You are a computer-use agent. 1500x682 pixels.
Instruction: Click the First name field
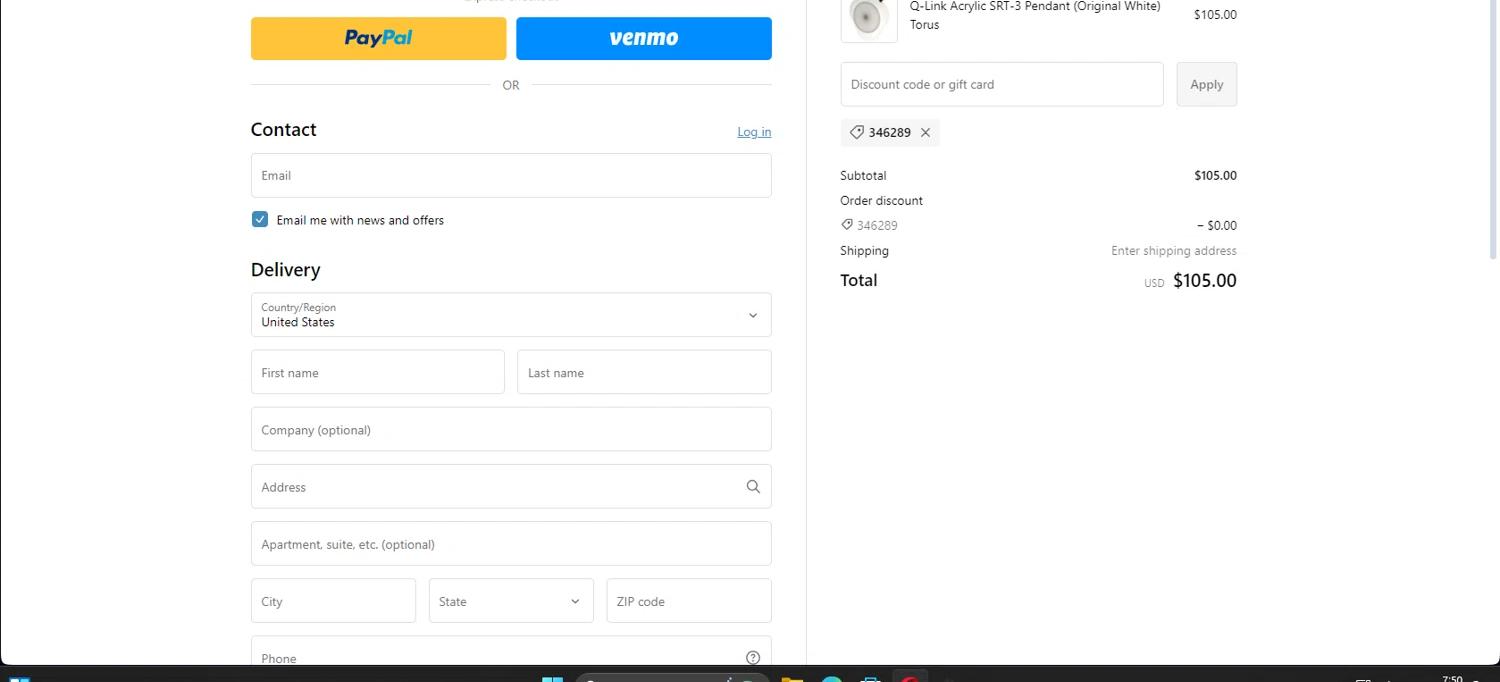[377, 372]
